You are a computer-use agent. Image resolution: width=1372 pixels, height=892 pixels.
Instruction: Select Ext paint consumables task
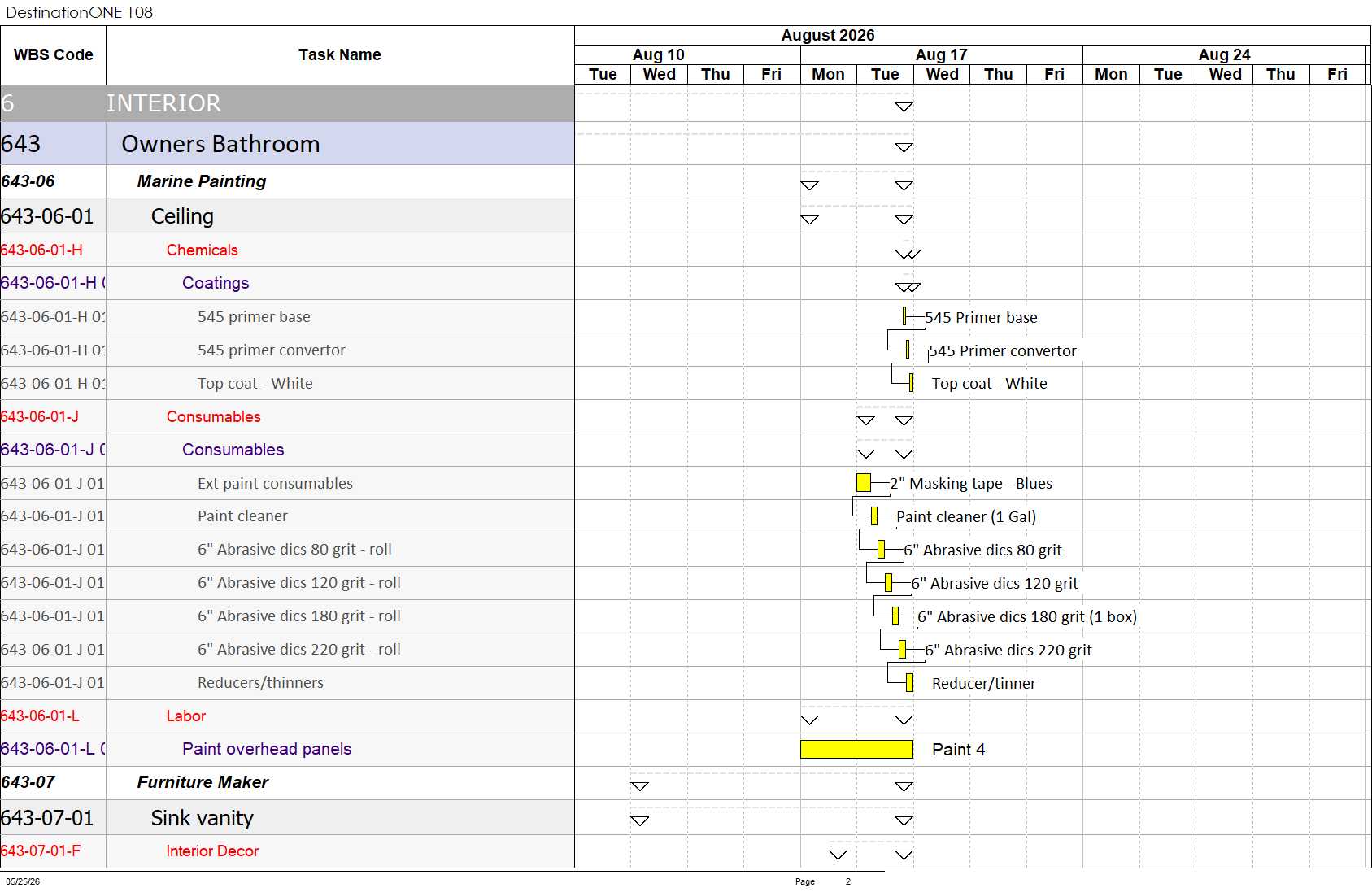[x=275, y=484]
